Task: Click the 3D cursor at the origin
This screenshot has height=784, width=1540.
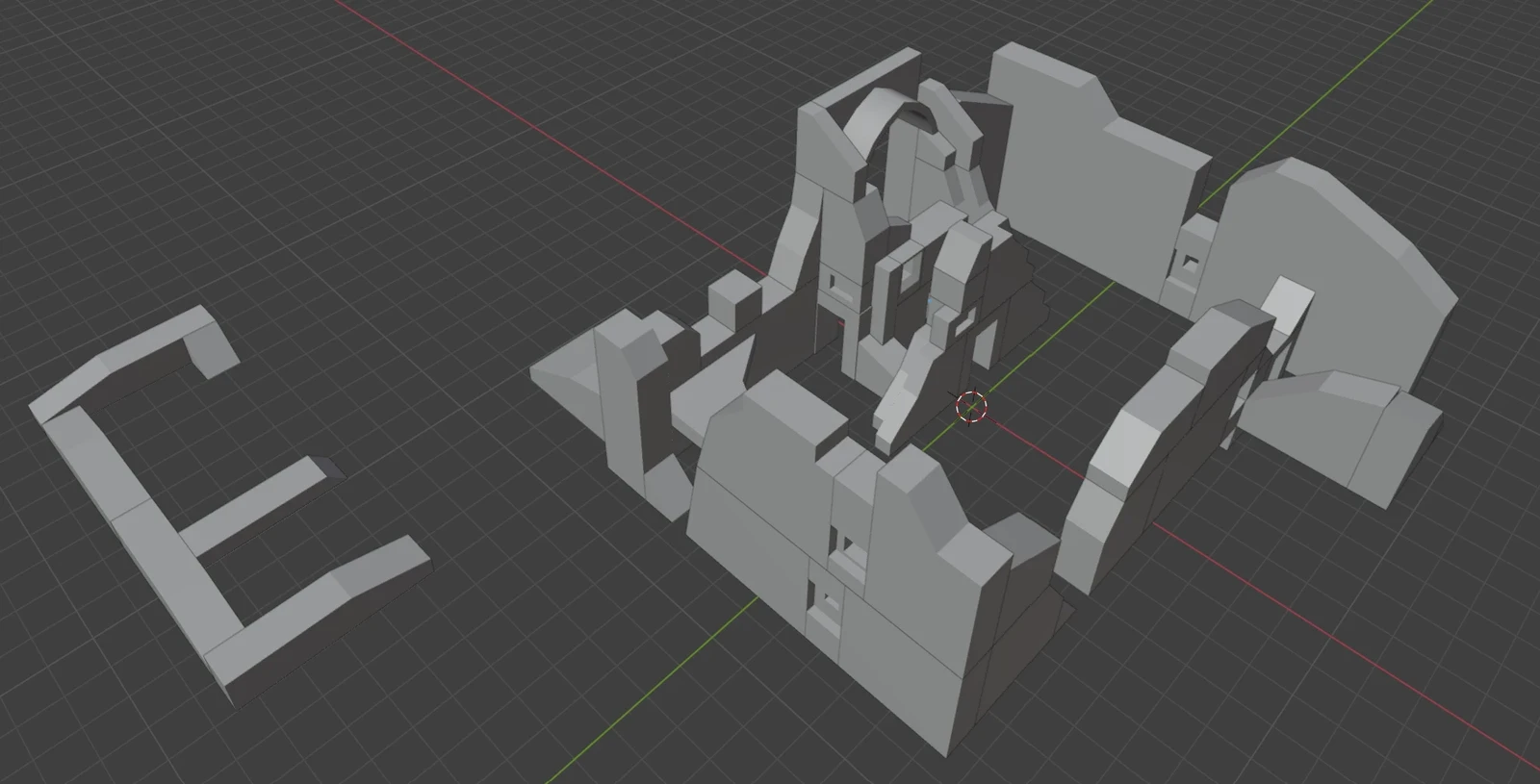Action: pyautogui.click(x=972, y=406)
